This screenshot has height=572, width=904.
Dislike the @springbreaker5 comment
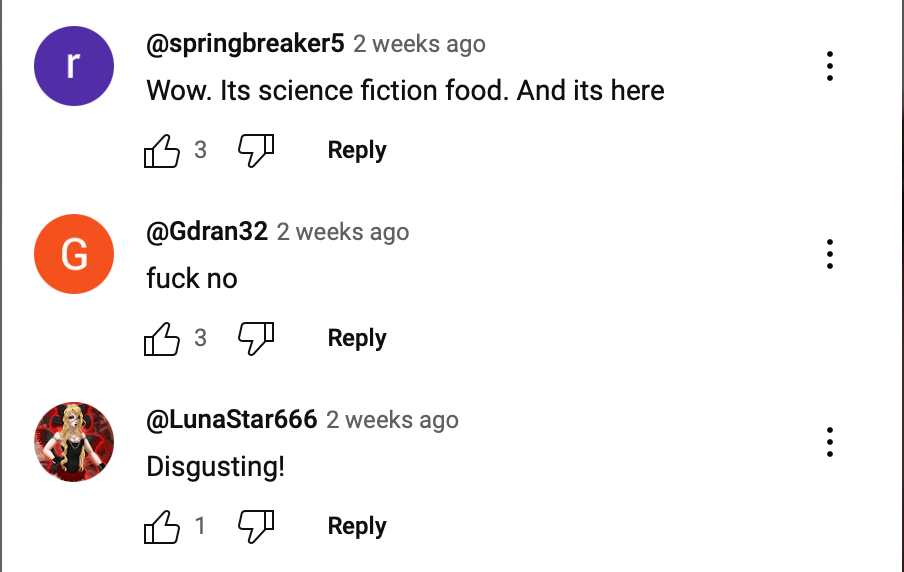tap(256, 150)
